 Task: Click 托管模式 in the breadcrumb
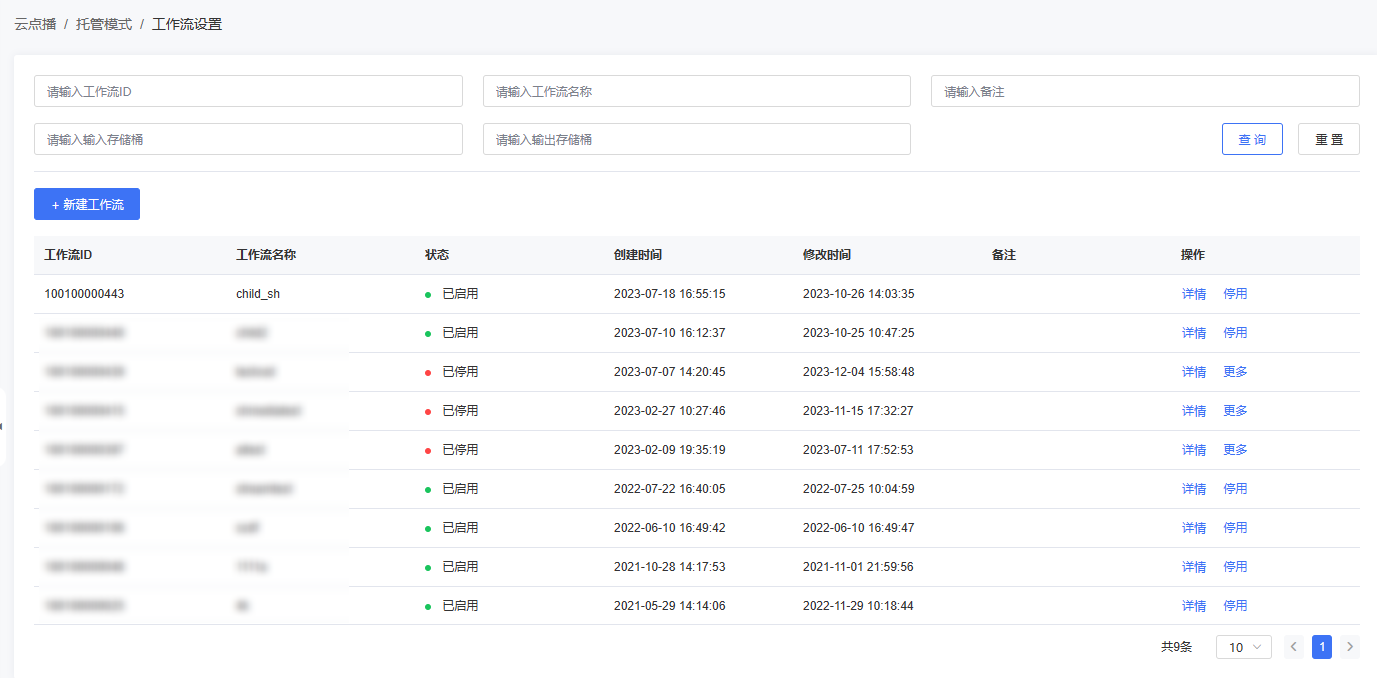pyautogui.click(x=104, y=24)
